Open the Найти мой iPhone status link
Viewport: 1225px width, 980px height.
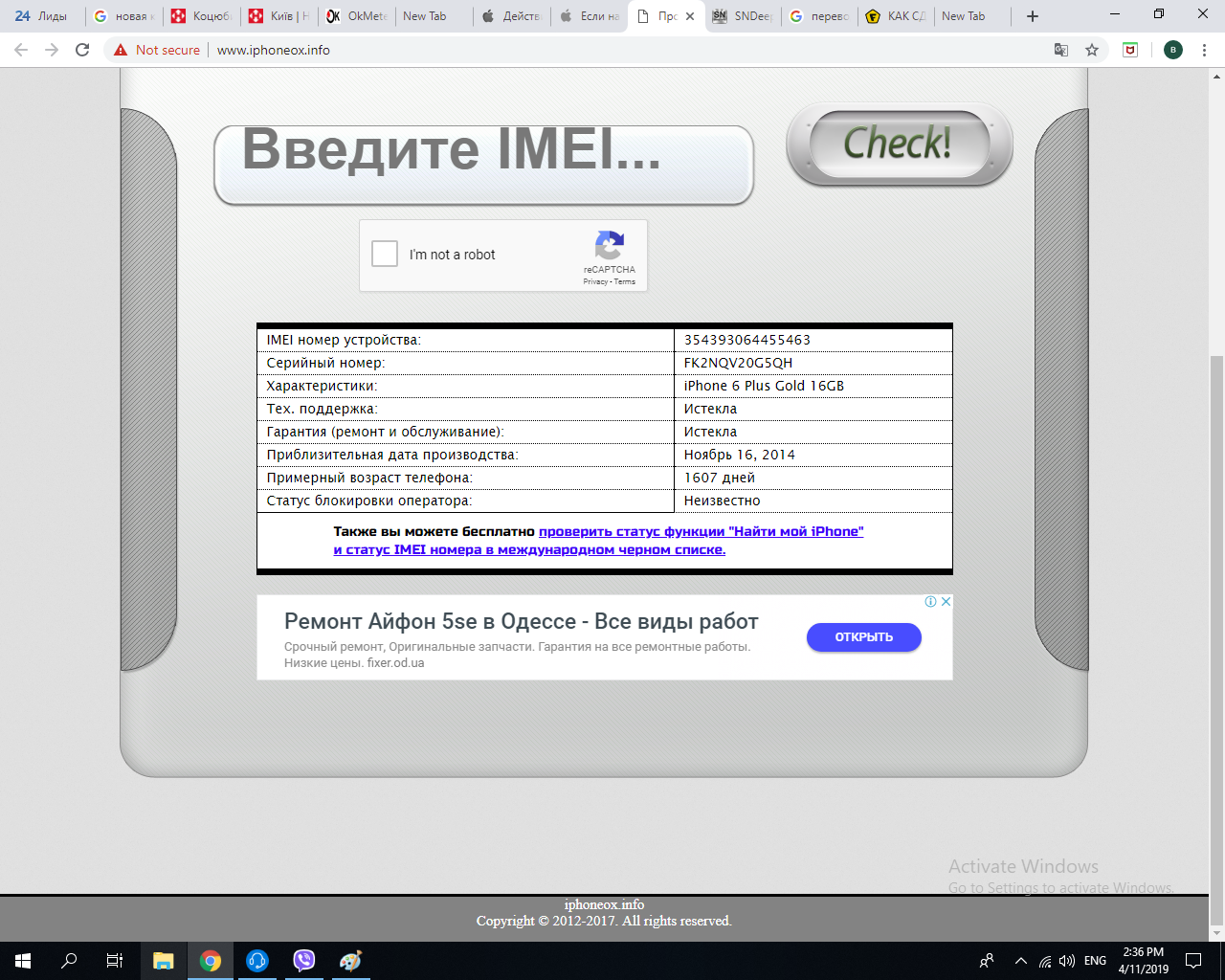point(701,531)
